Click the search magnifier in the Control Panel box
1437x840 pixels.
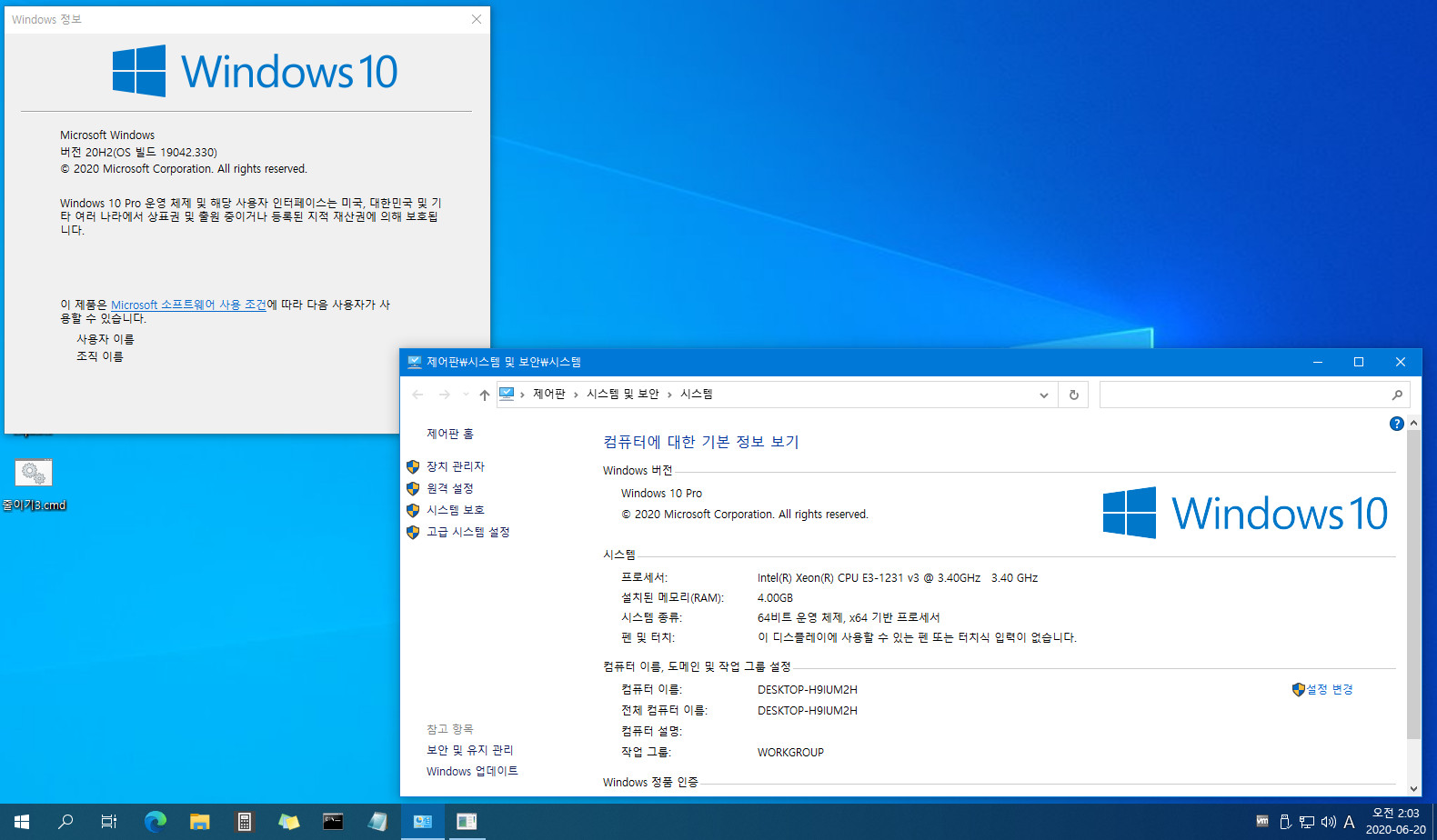(1397, 395)
